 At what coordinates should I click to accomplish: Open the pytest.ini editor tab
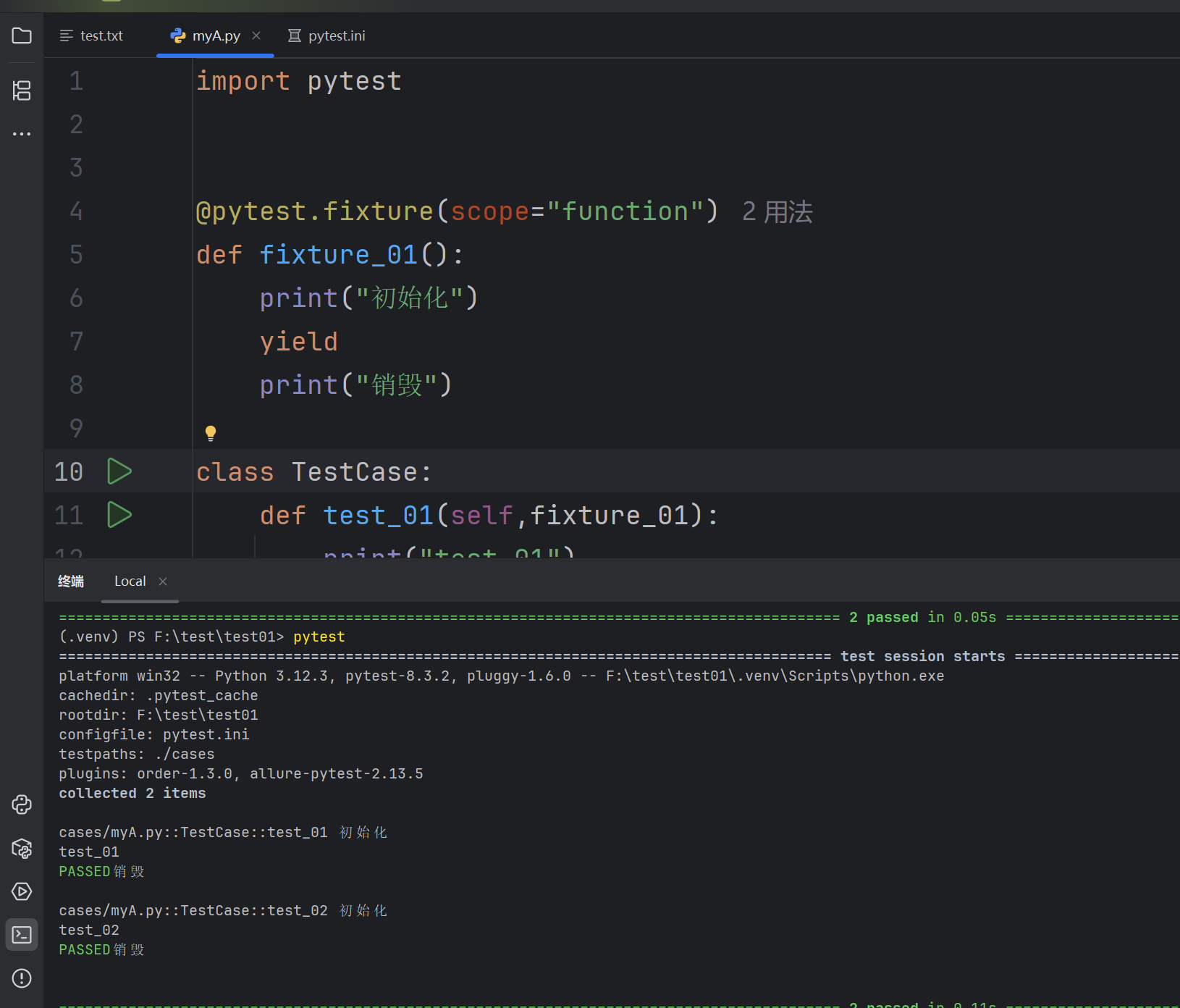(326, 35)
